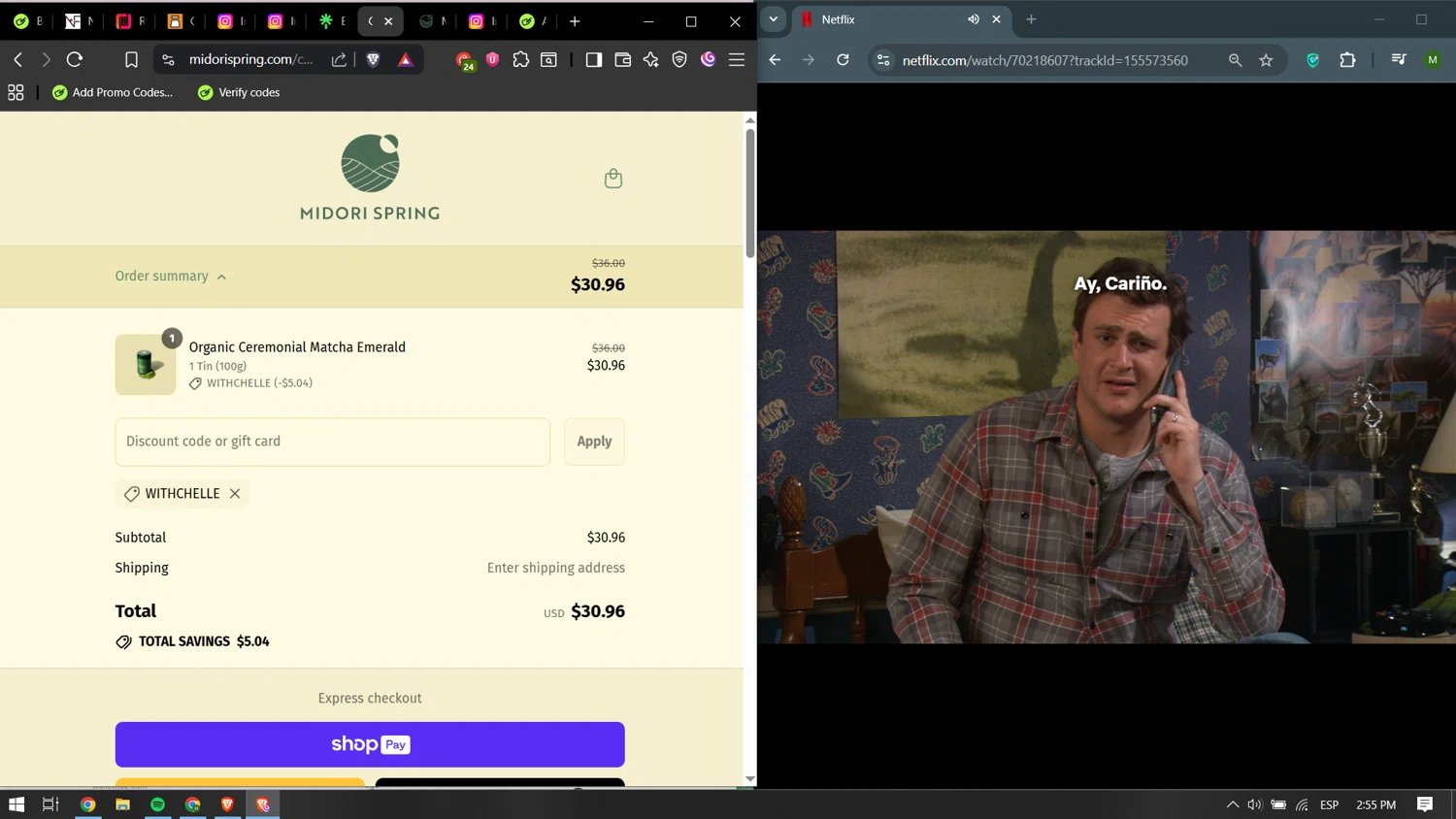The height and width of the screenshot is (819, 1456).
Task: Open Chrome Extensions puzzle icon
Action: coord(1347,60)
